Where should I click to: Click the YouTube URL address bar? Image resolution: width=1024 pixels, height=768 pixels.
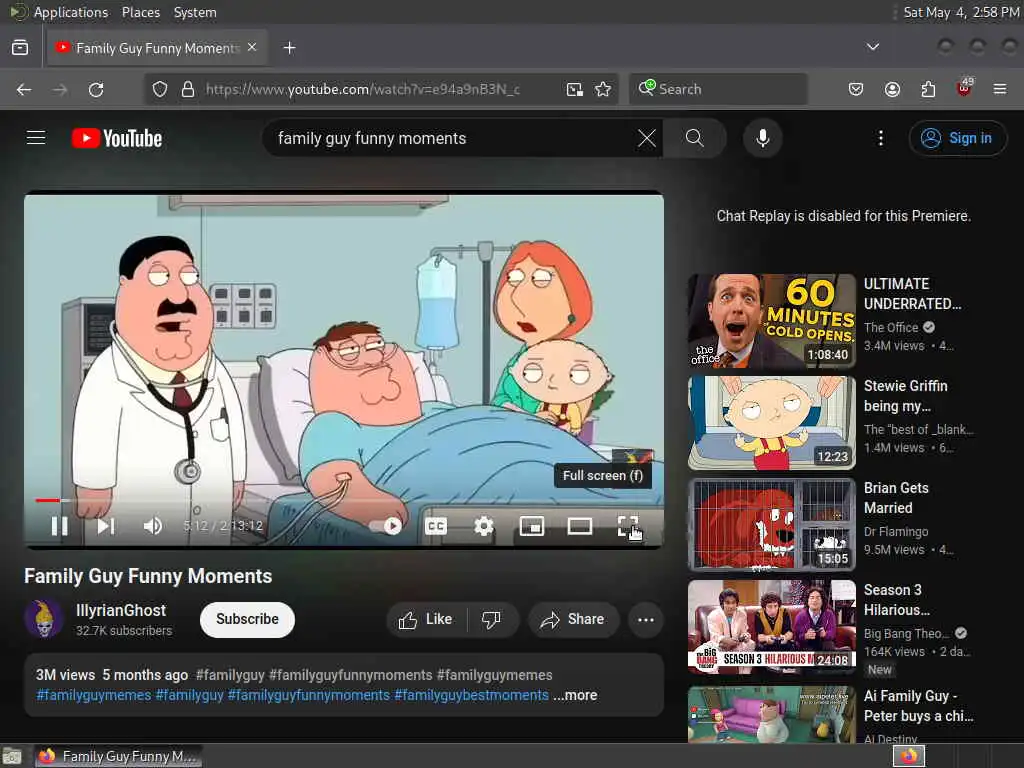(362, 89)
